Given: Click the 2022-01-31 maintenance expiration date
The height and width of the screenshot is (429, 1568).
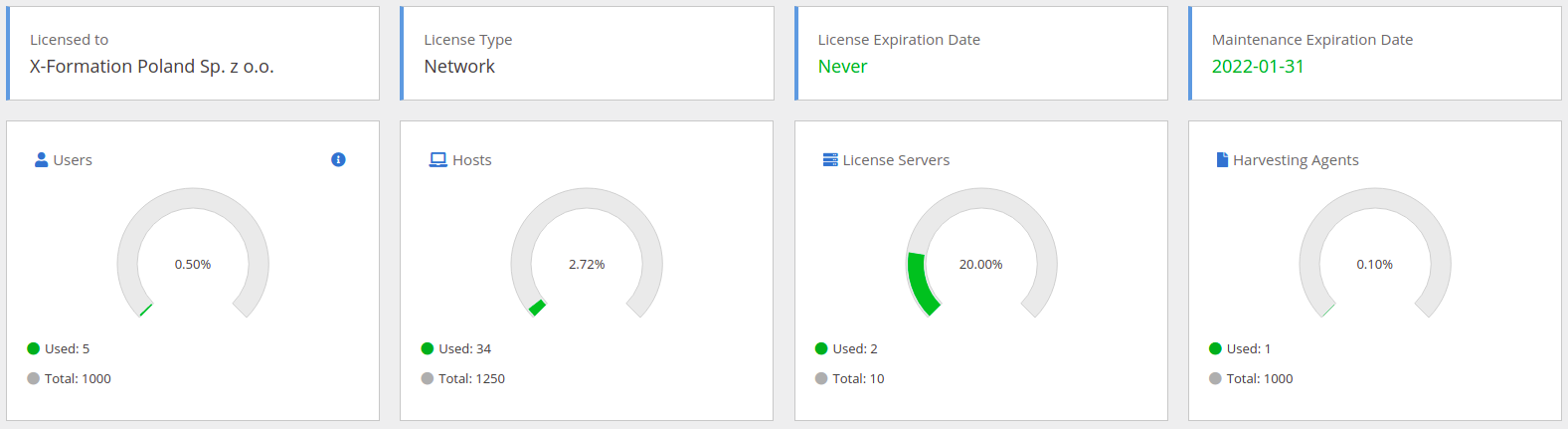Looking at the screenshot, I should (x=1258, y=67).
